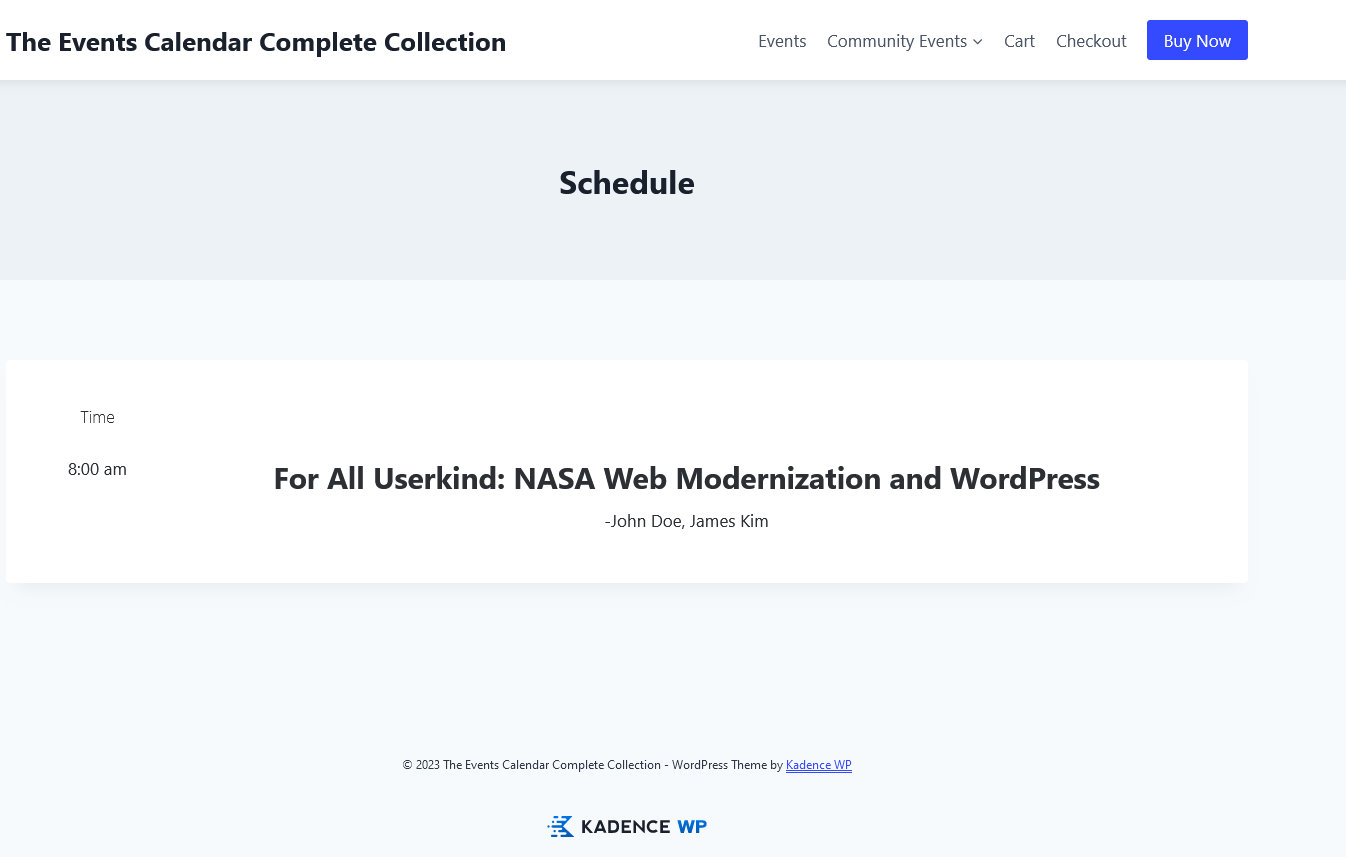Click the Buy Now button
Image resolution: width=1346 pixels, height=857 pixels.
1197,40
